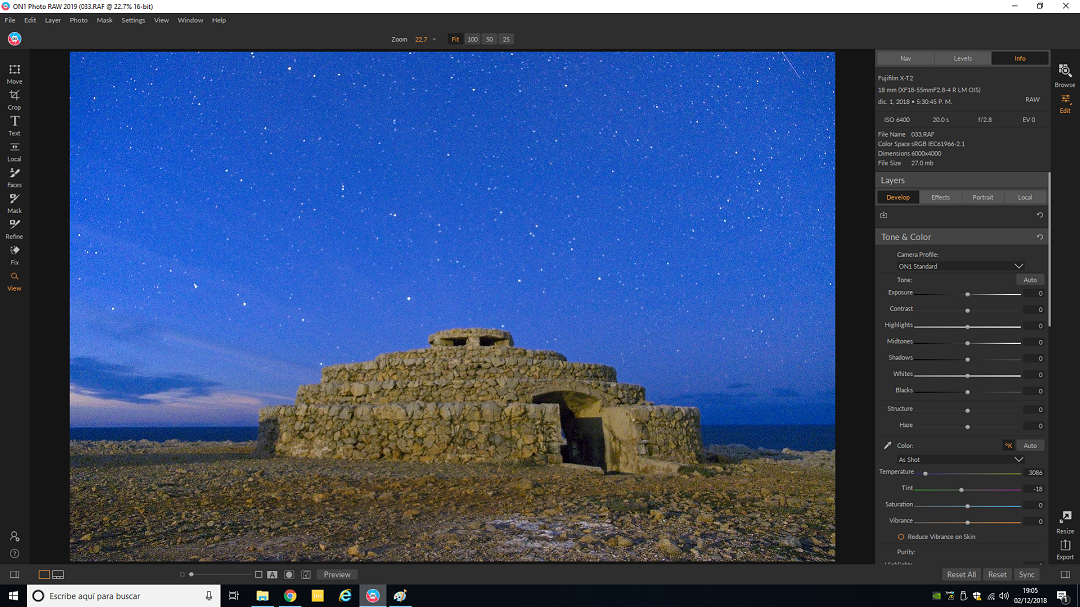
Task: Open the Edit module
Action: 1065,103
